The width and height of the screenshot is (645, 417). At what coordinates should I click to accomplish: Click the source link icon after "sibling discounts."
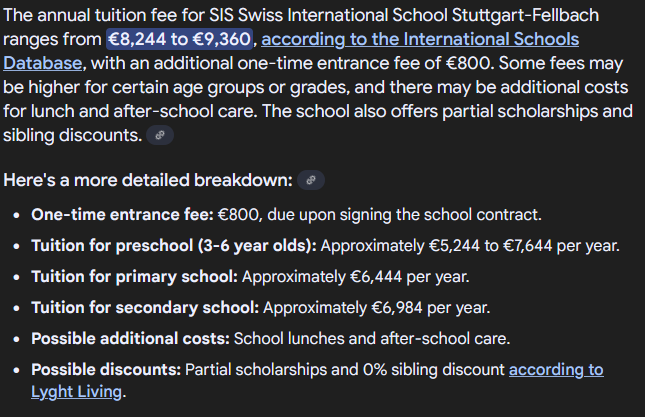(x=160, y=135)
